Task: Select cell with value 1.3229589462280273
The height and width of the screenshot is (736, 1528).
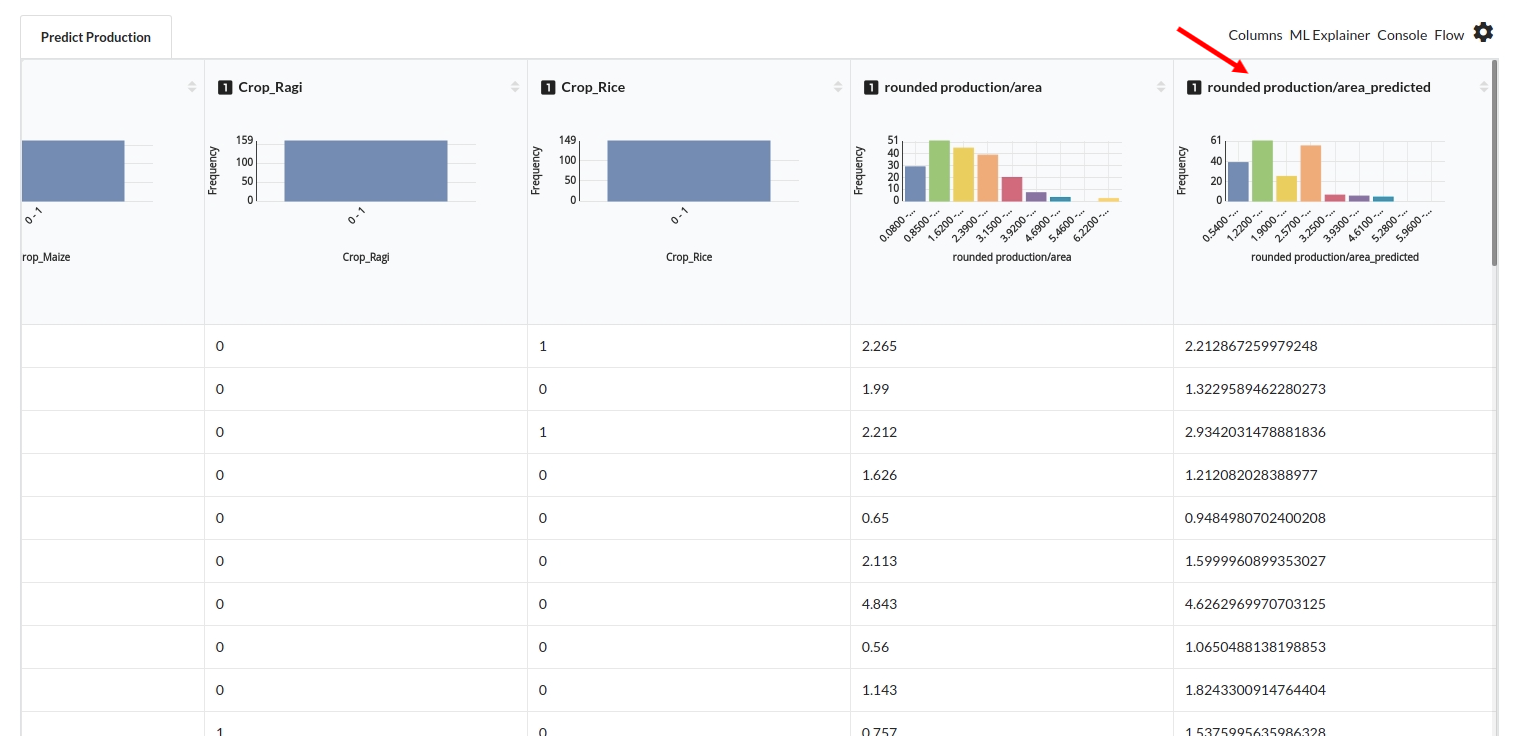Action: pyautogui.click(x=1335, y=389)
